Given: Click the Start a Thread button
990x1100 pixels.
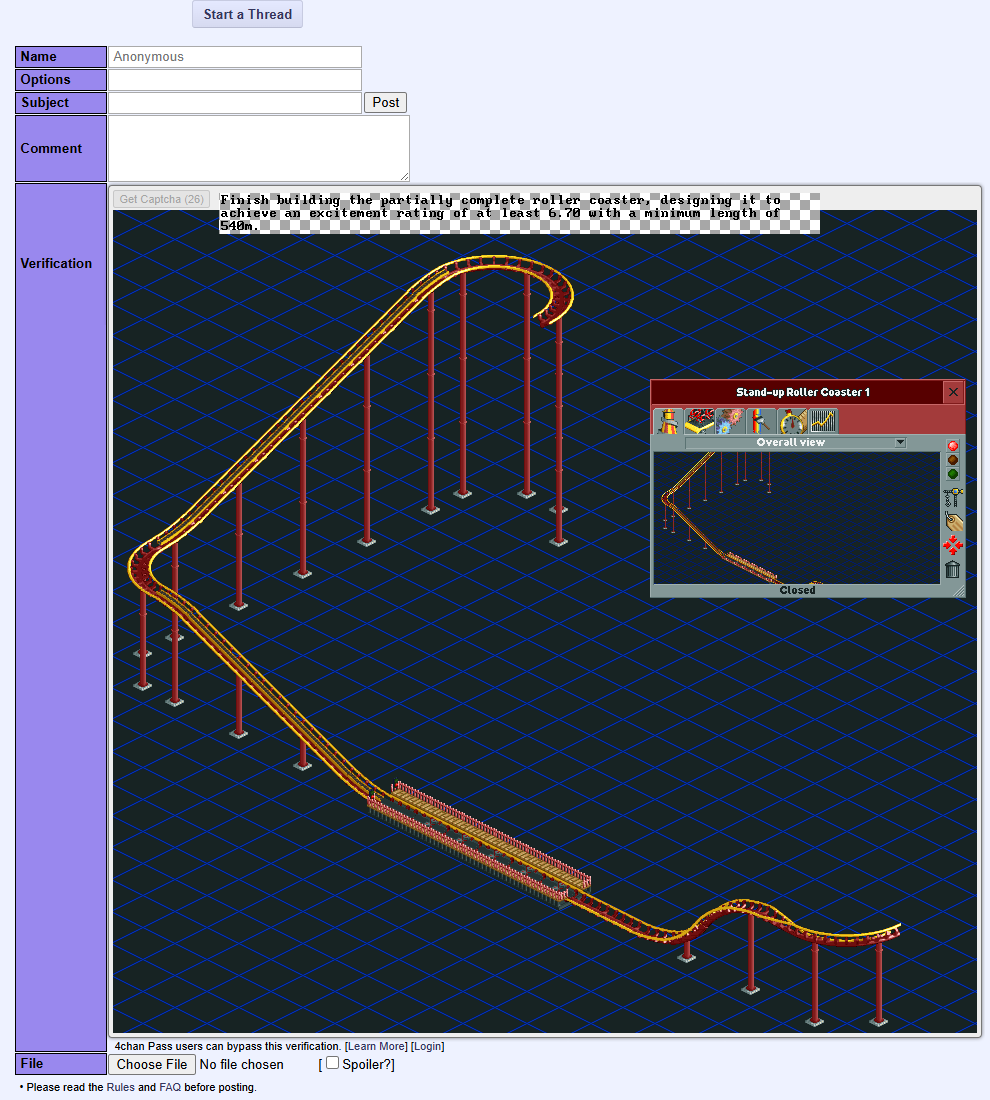Looking at the screenshot, I should [248, 14].
